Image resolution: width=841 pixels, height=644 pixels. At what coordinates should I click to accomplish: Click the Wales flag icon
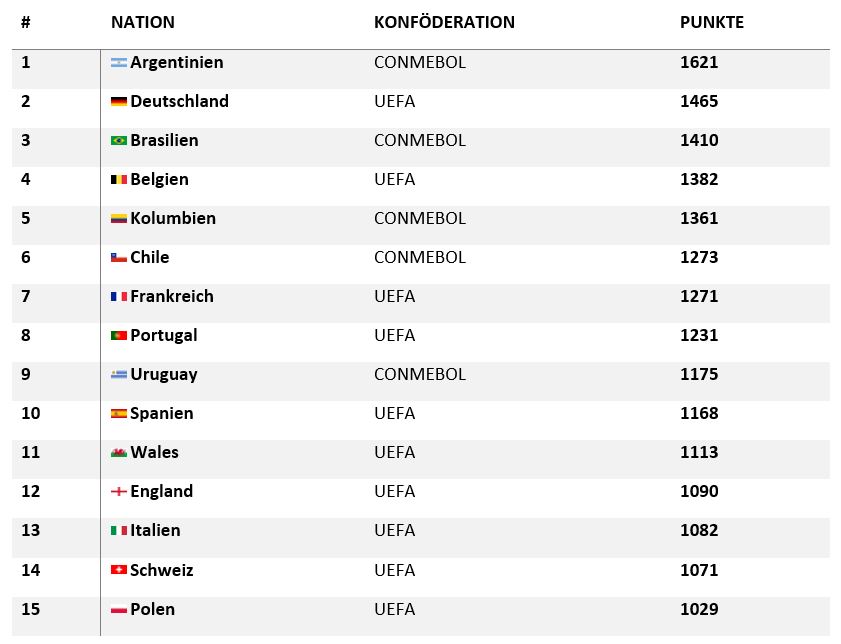(x=118, y=453)
